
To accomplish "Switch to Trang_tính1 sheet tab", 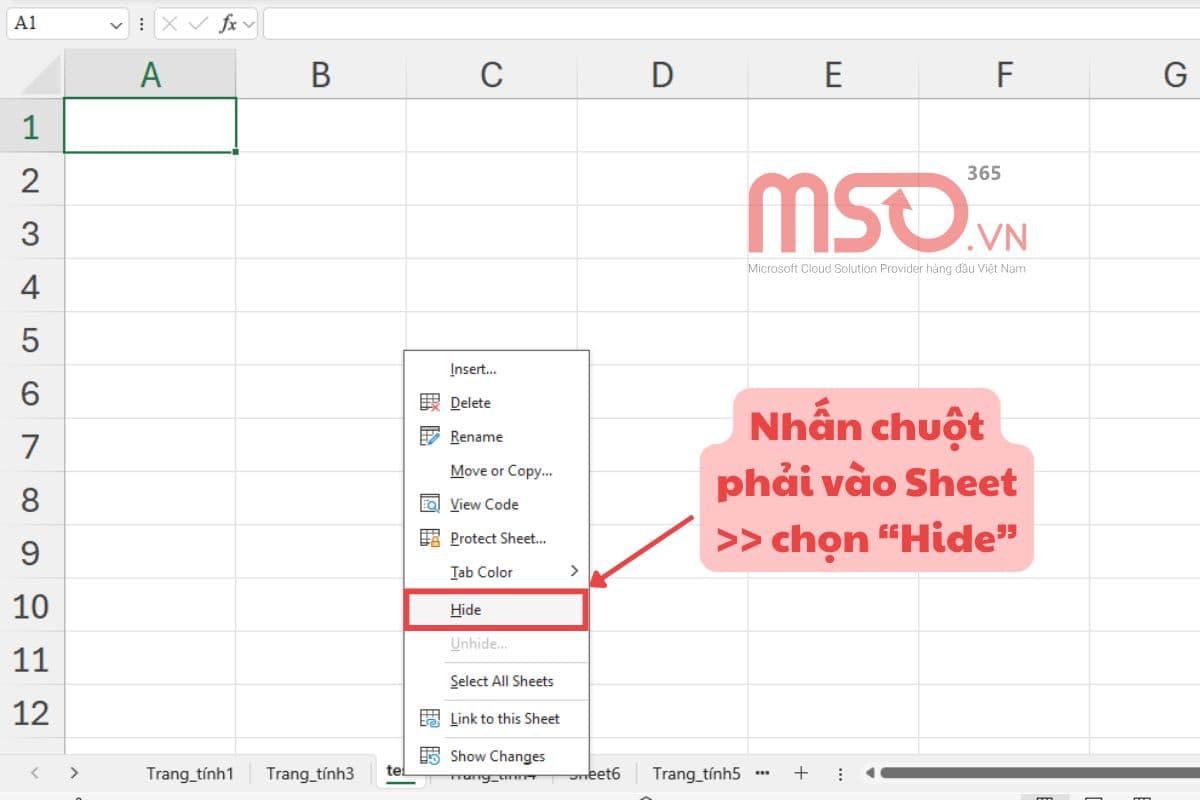I will (x=190, y=773).
